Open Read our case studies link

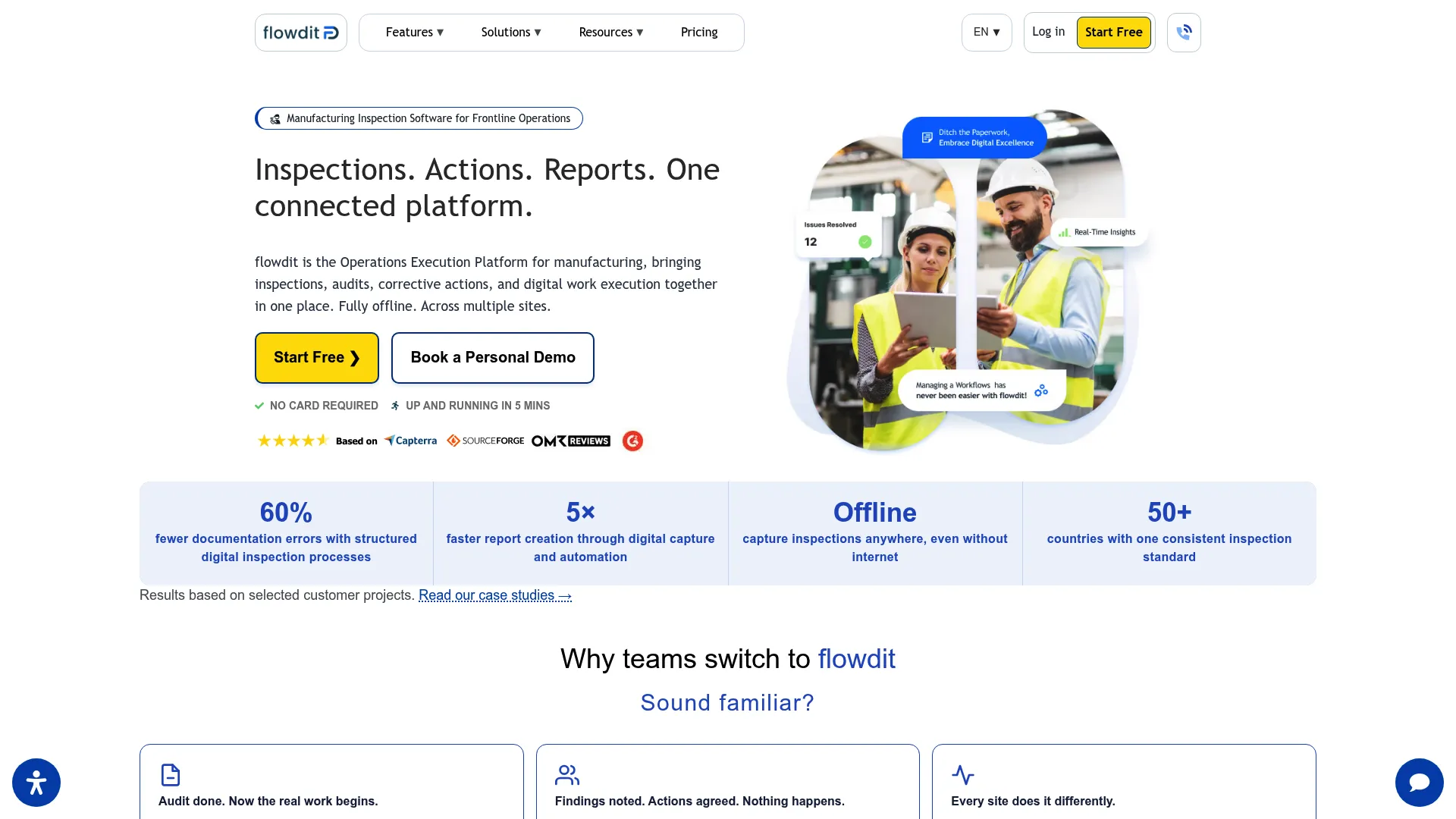click(x=495, y=595)
